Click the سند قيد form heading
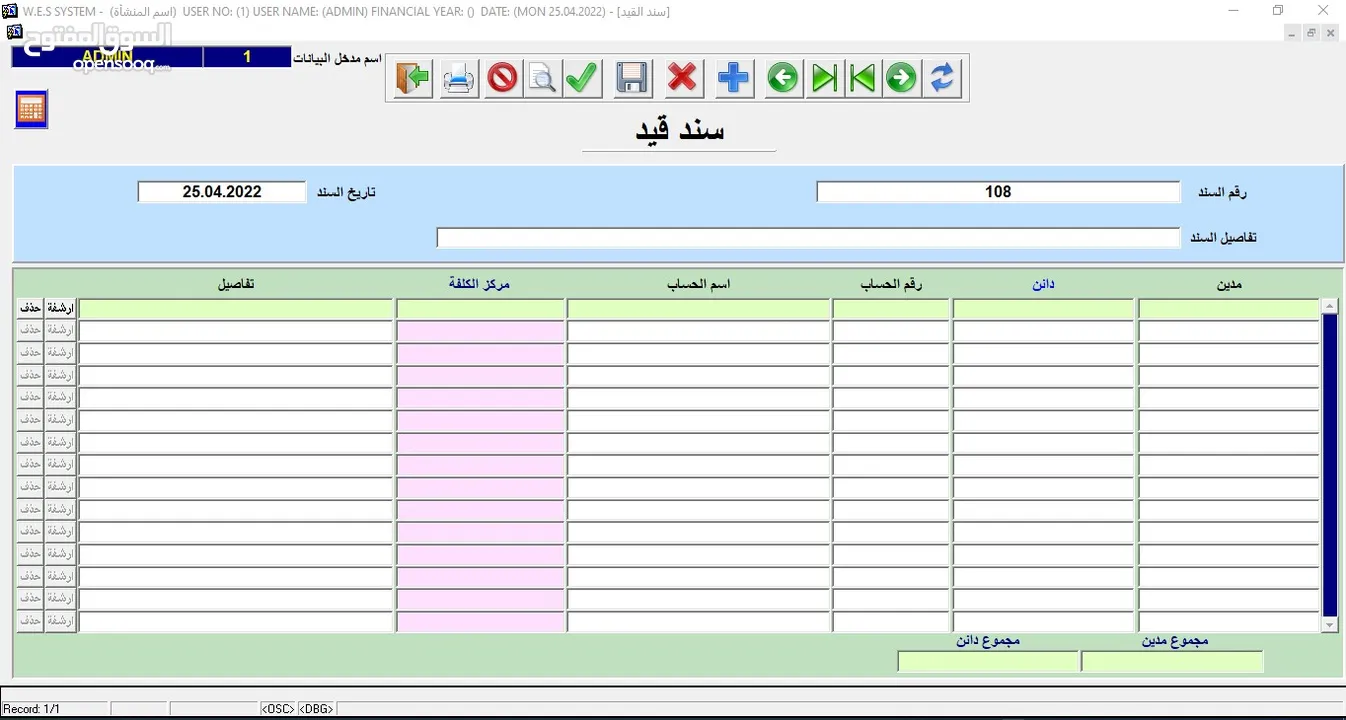 point(680,130)
